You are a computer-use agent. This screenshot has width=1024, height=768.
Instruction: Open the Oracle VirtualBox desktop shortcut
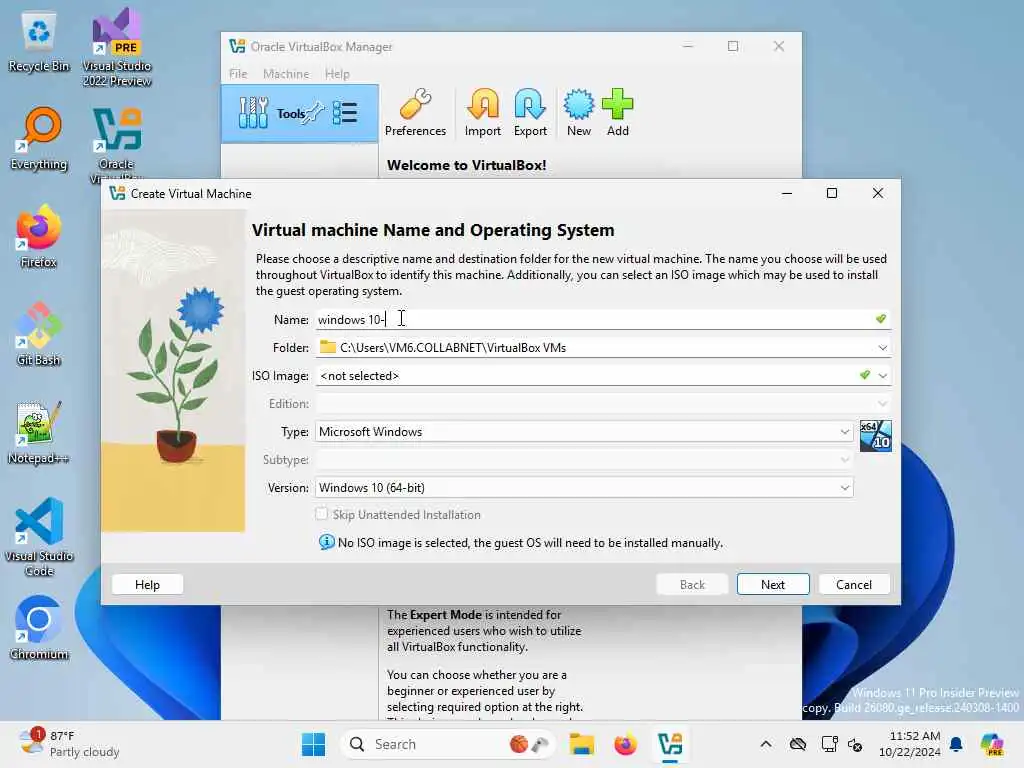point(116,144)
